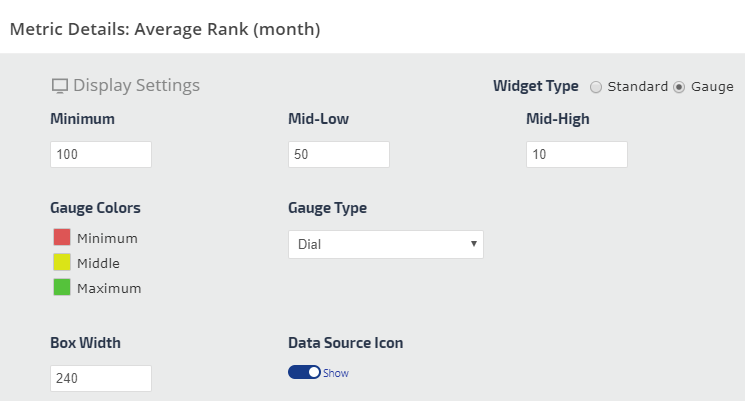Click the Metric Details title header
Viewport: 745px width, 401px height.
pyautogui.click(x=165, y=29)
